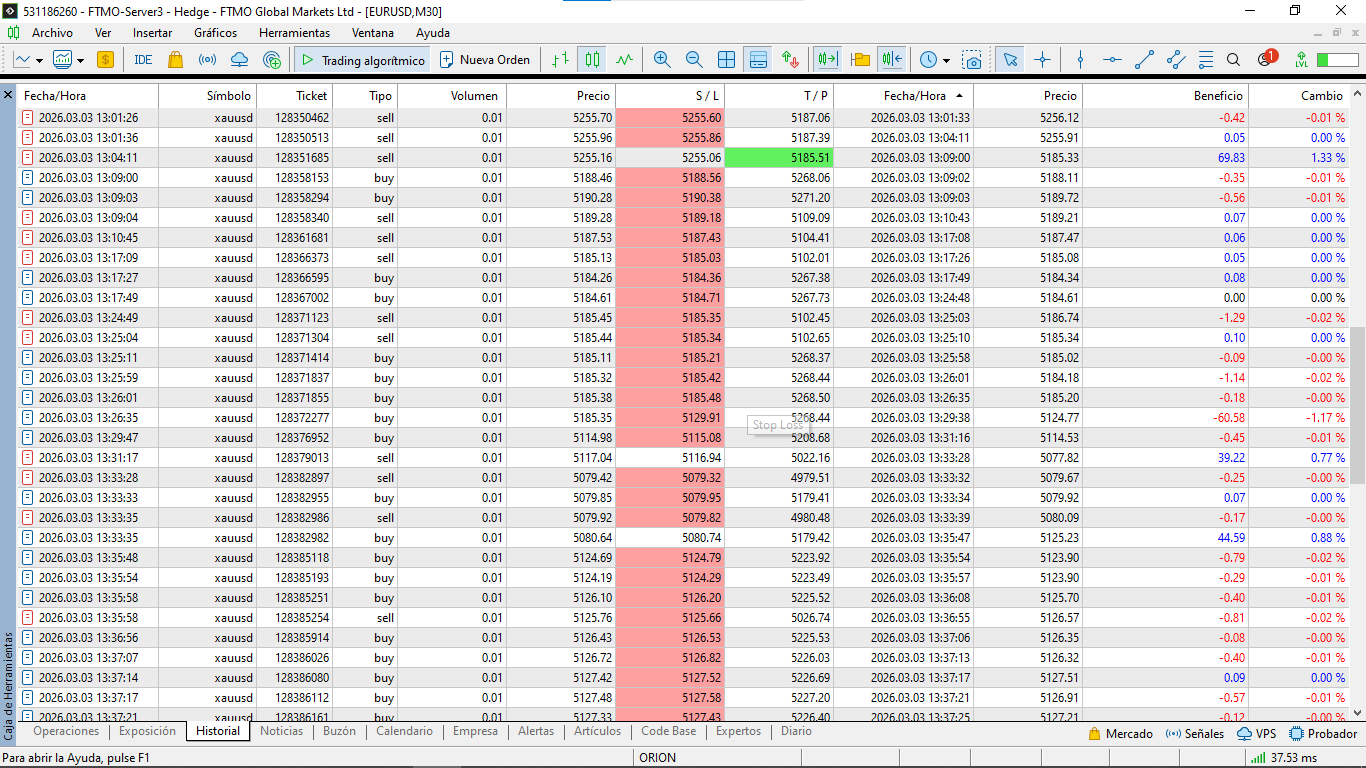Take a screenshot with the camera icon

972,60
